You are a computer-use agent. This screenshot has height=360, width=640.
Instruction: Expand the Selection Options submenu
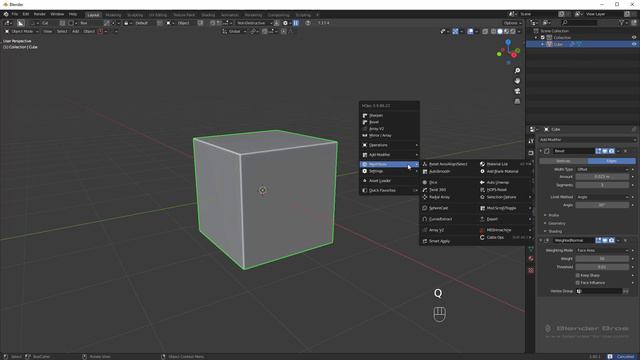coord(506,197)
